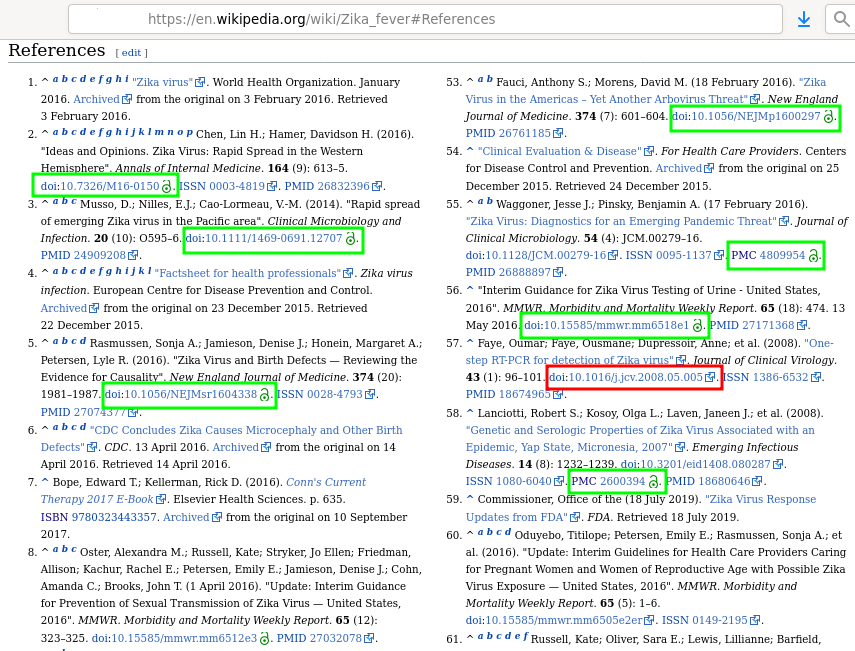Open doi:10.15585/mmwr.mm6518e1 link
Viewport: 855px width, 651px height.
pyautogui.click(x=607, y=325)
